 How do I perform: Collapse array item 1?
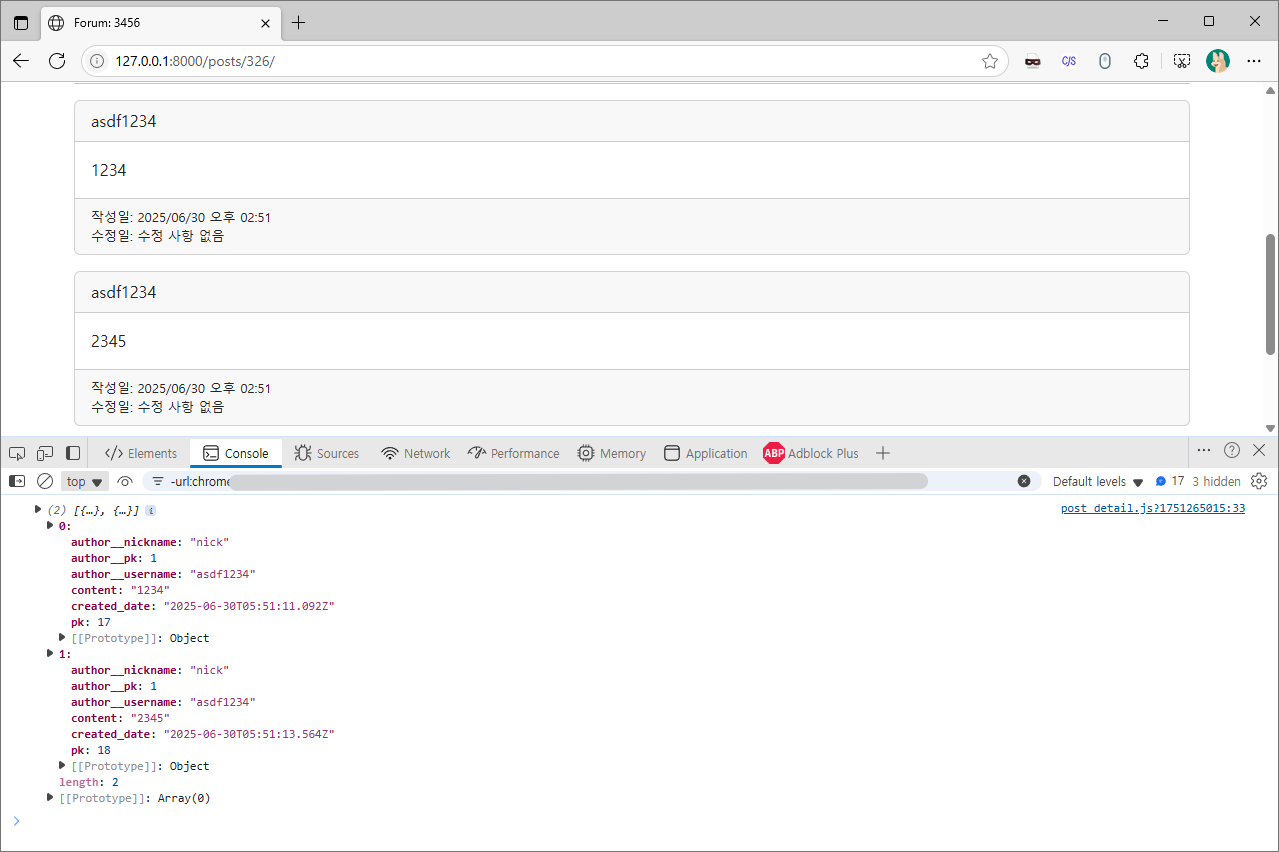point(51,653)
